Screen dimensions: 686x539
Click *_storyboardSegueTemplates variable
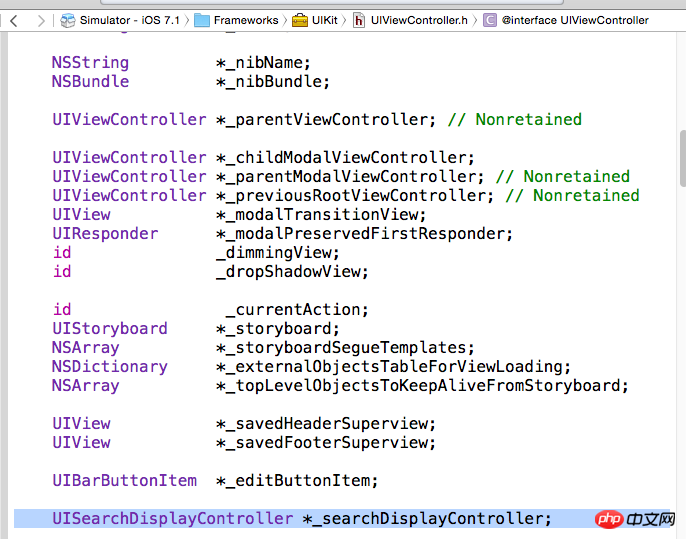pyautogui.click(x=345, y=348)
